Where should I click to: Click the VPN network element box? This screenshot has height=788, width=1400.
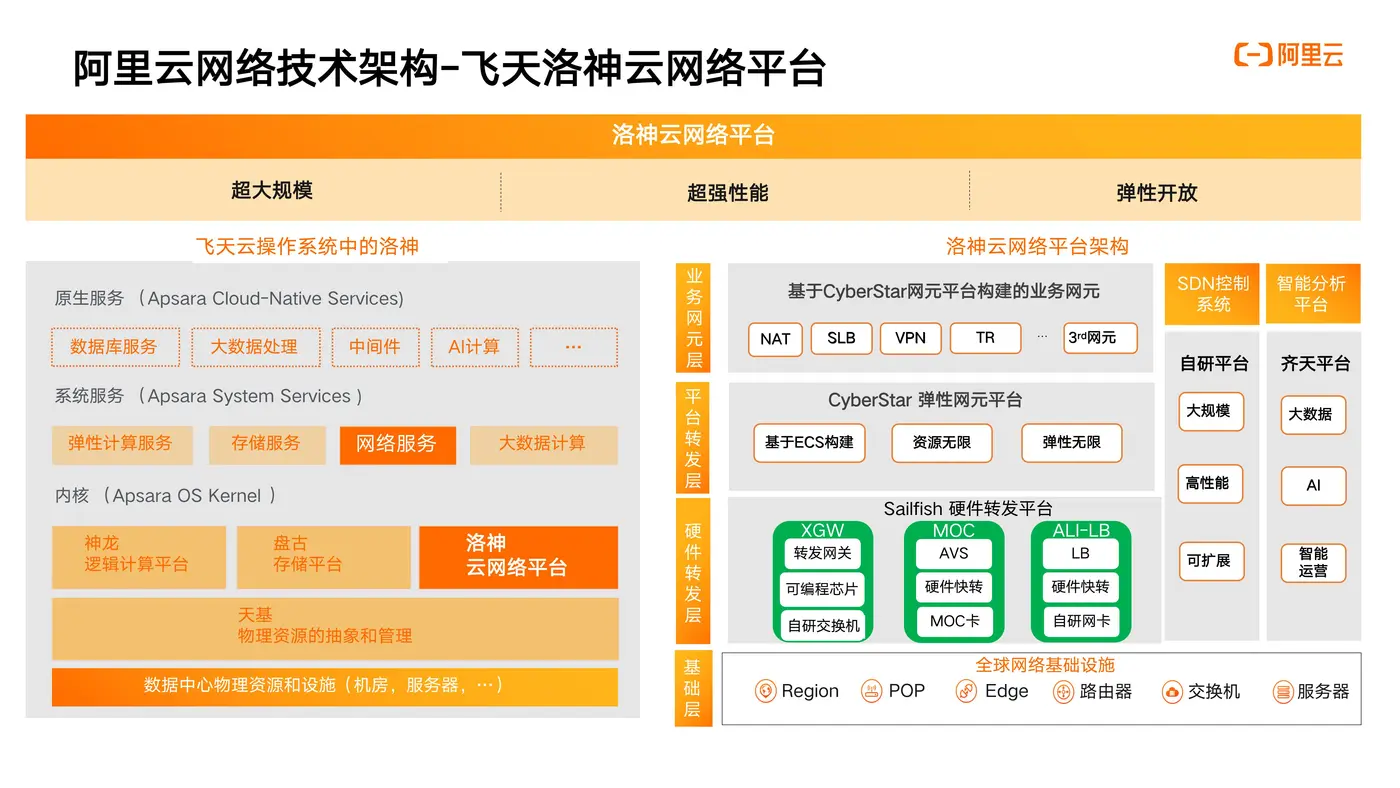click(x=910, y=338)
